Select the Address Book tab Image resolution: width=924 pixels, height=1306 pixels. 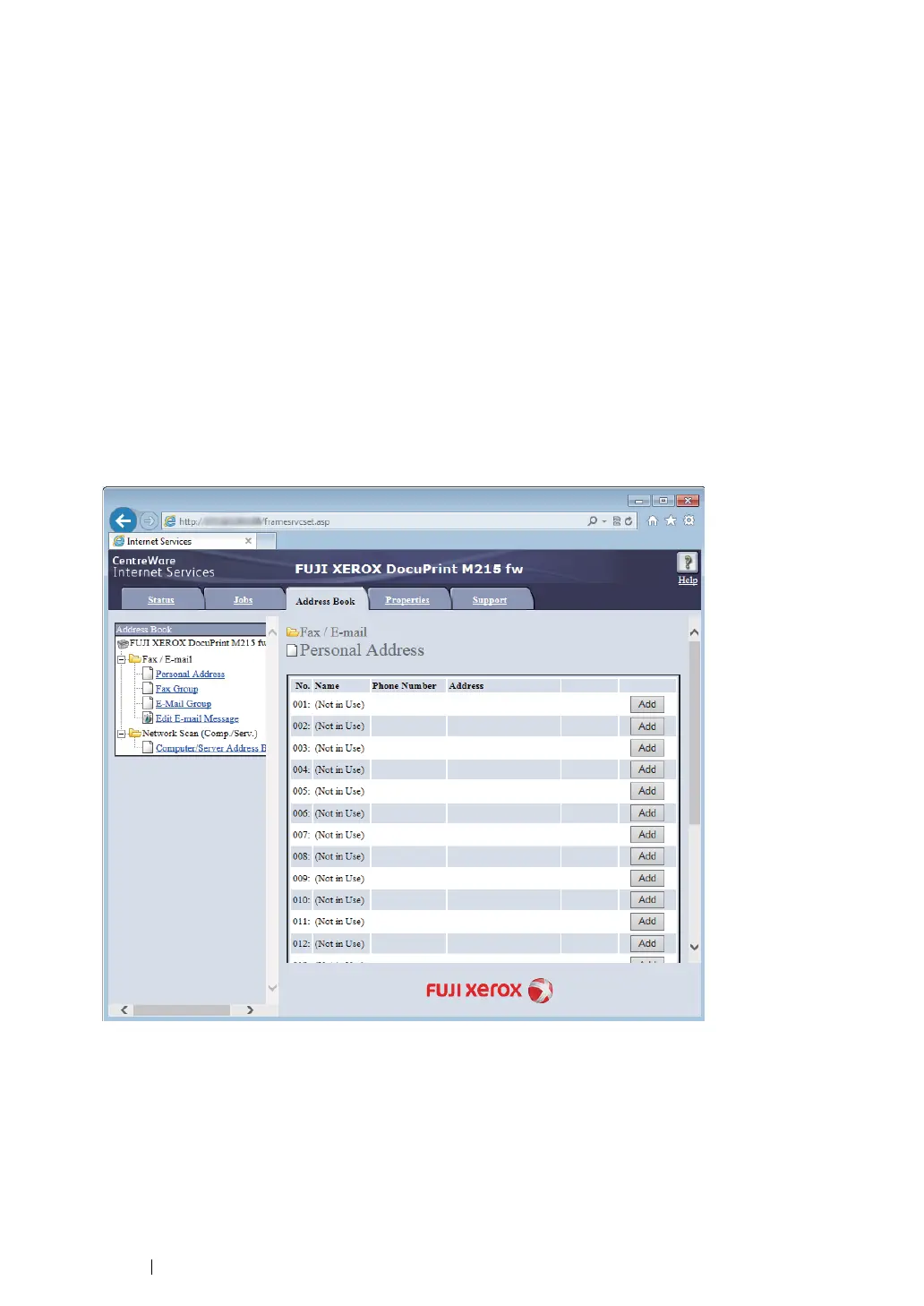coord(326,600)
